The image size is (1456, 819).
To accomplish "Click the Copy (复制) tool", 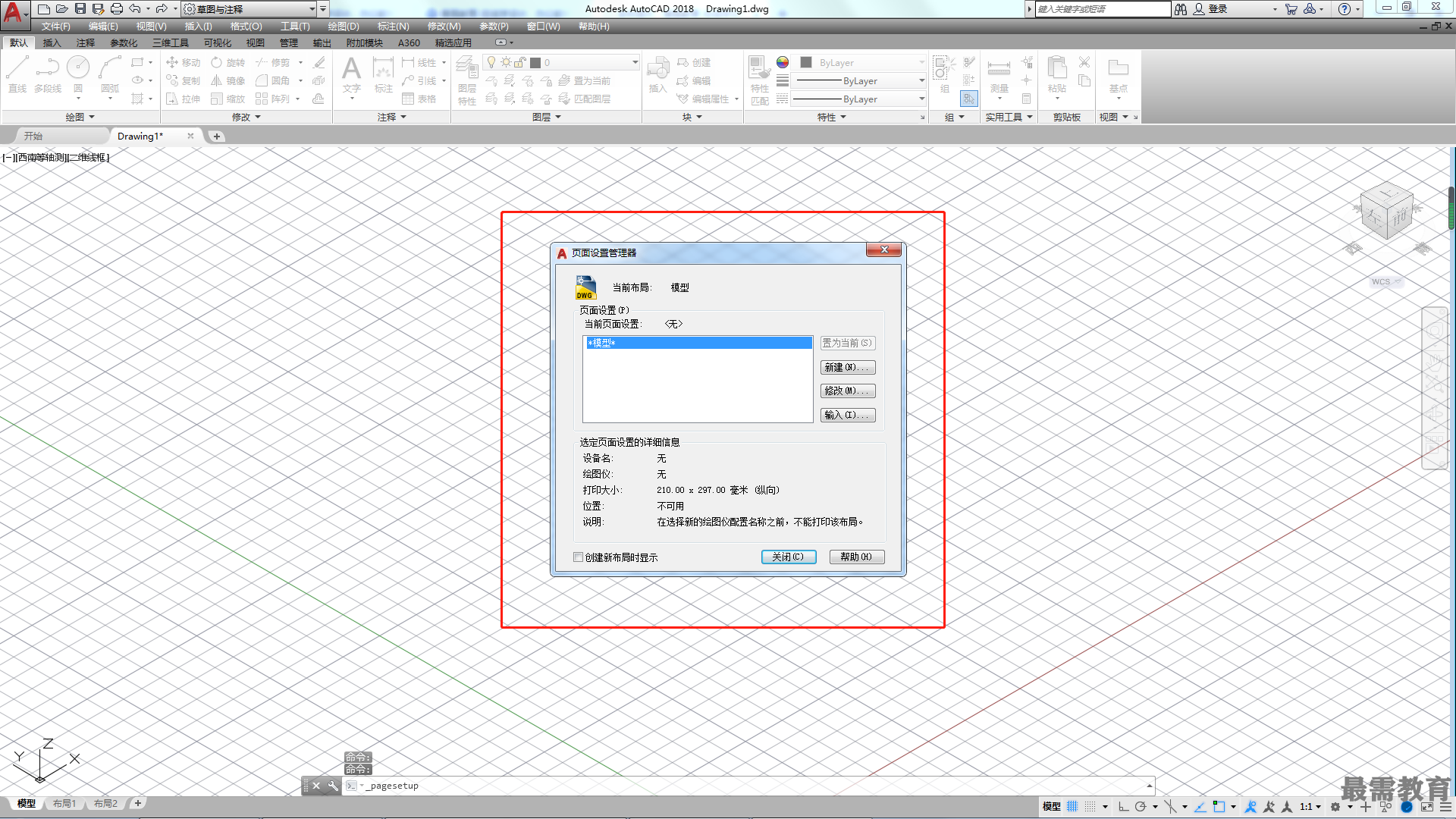I will [x=183, y=80].
